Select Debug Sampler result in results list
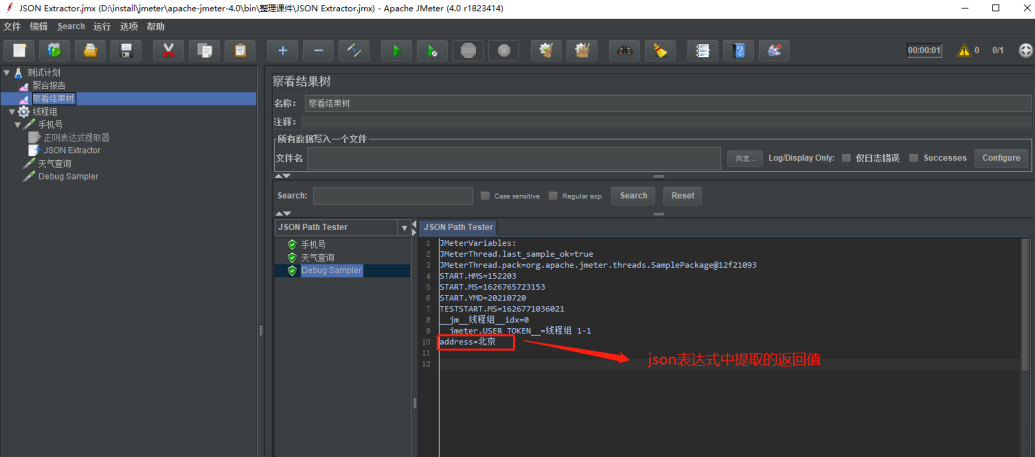Image resolution: width=1035 pixels, height=457 pixels. tap(332, 271)
